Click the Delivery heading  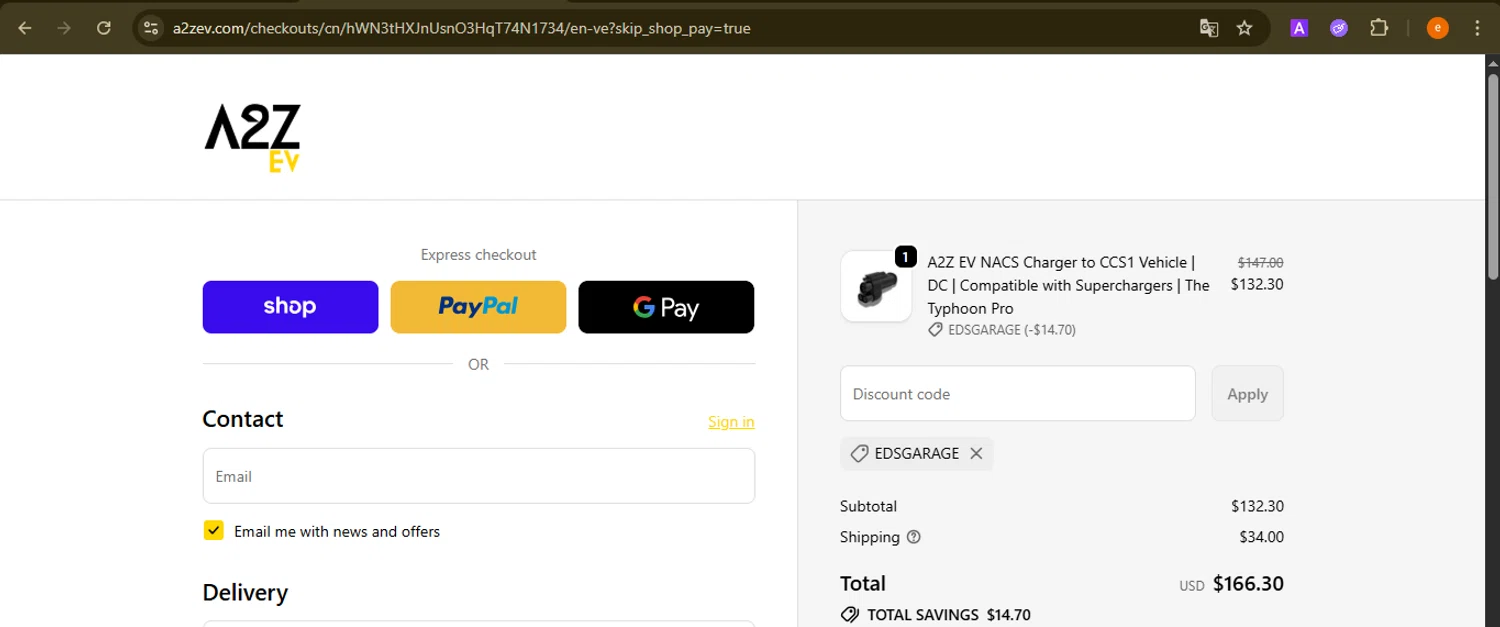pos(245,592)
